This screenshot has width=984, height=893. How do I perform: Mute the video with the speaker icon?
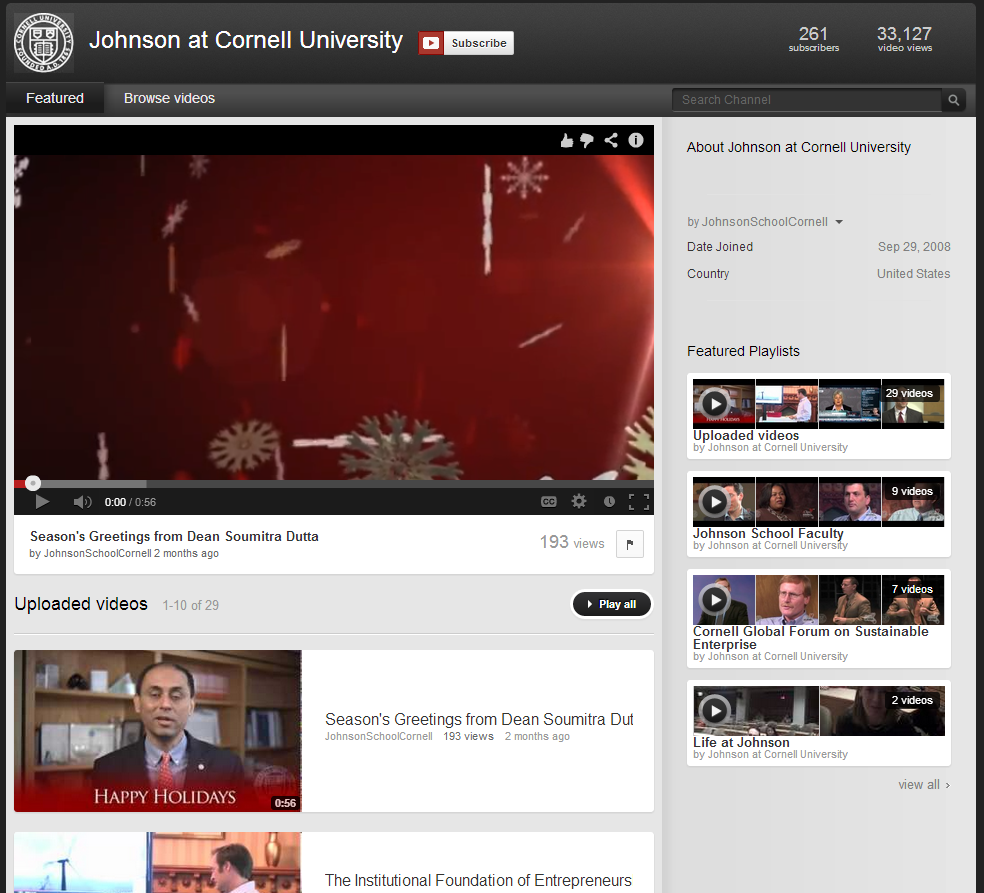pyautogui.click(x=82, y=502)
